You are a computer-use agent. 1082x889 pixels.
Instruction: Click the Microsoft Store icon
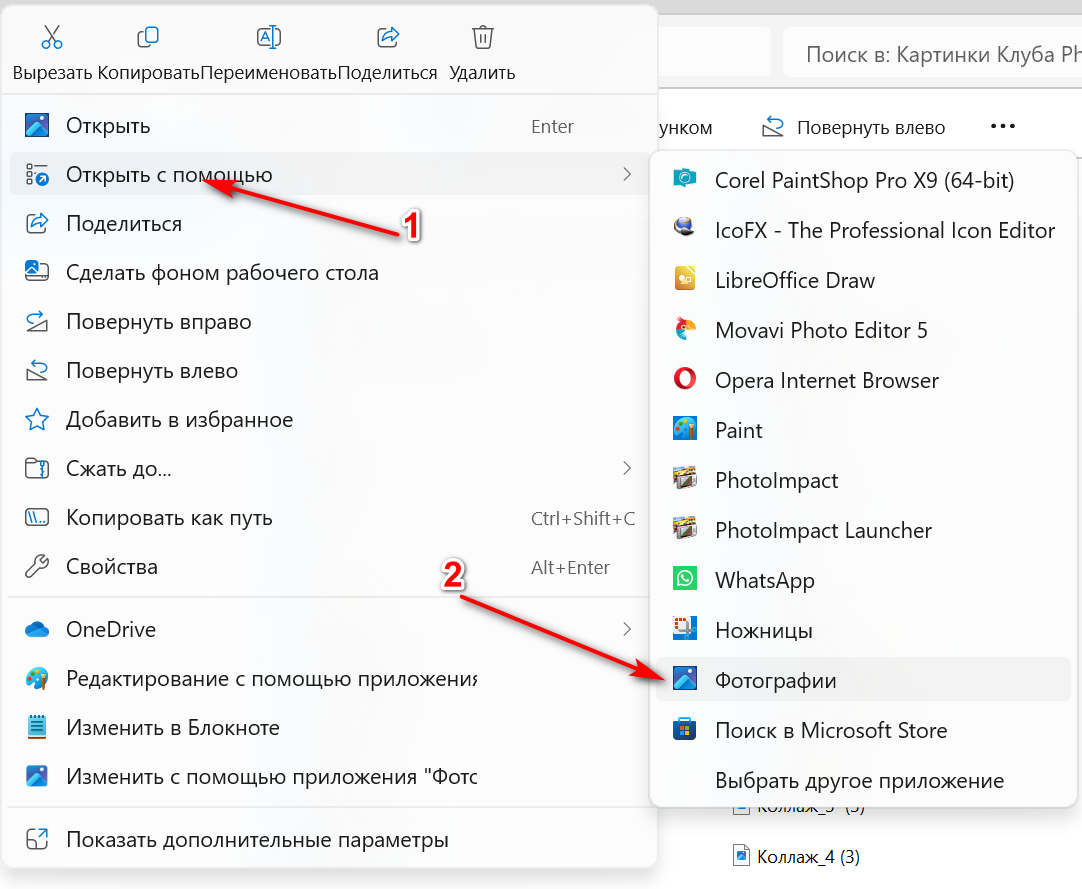tap(685, 730)
